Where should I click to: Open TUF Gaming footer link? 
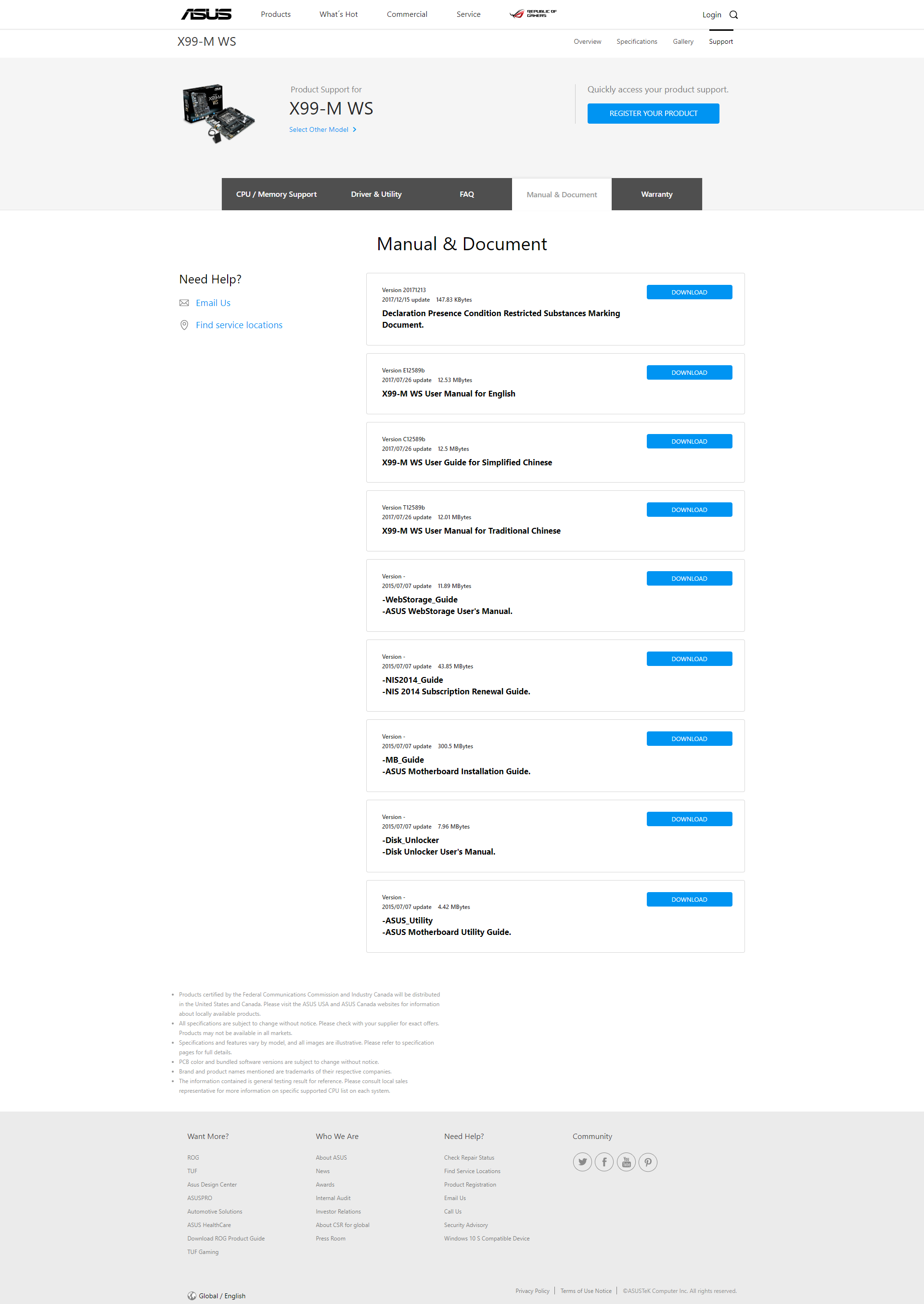[x=203, y=1252]
